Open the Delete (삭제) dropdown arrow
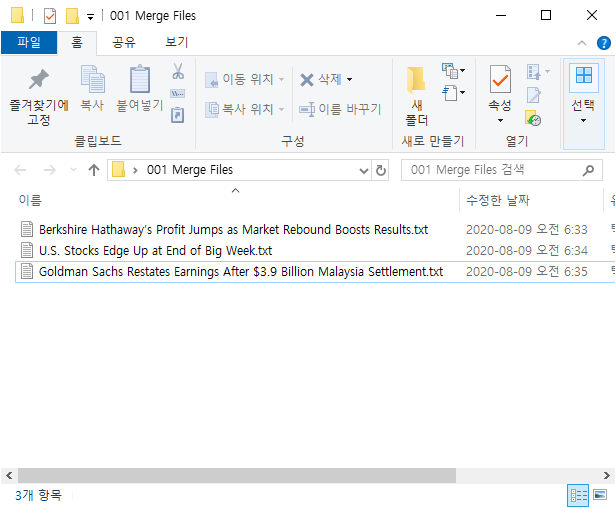The image size is (616, 508). coord(349,80)
